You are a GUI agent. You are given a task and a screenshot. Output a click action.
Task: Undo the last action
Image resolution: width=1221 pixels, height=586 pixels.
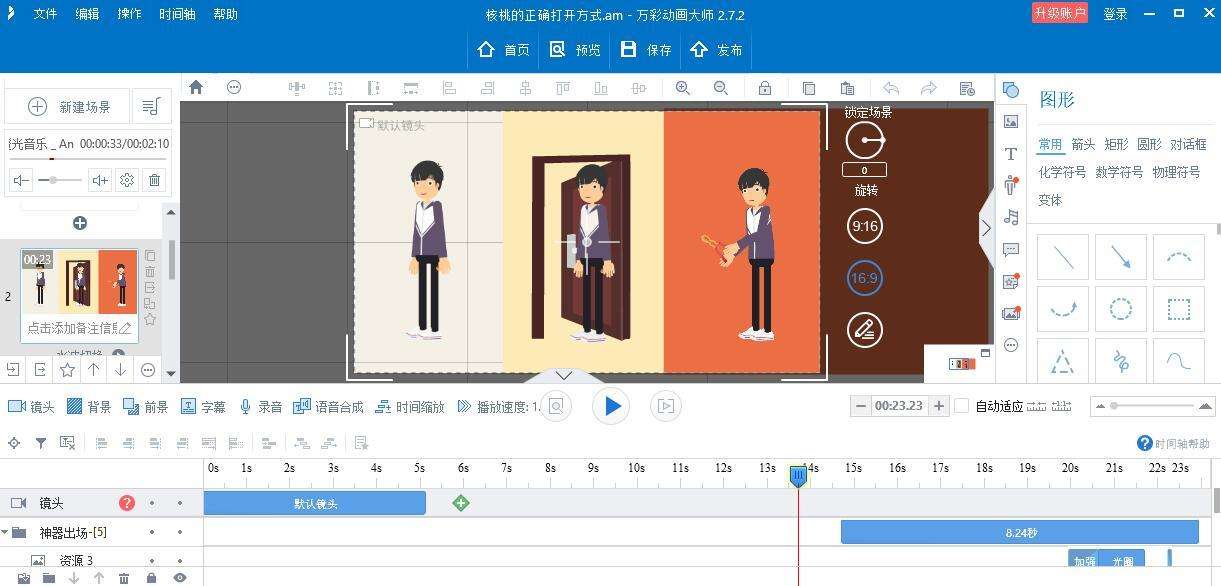pos(891,88)
